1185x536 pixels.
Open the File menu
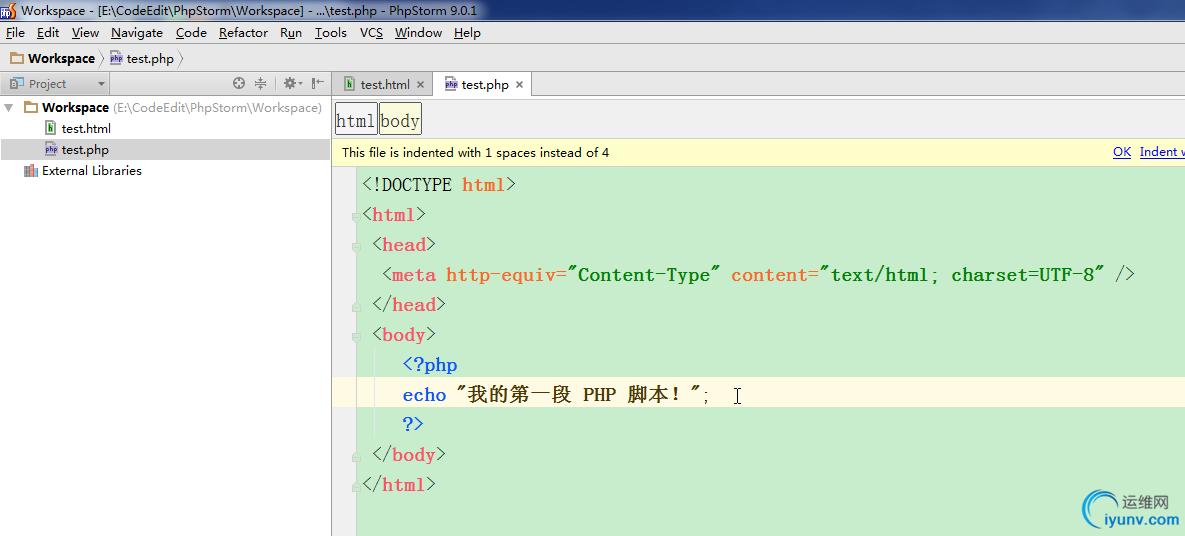click(x=15, y=33)
